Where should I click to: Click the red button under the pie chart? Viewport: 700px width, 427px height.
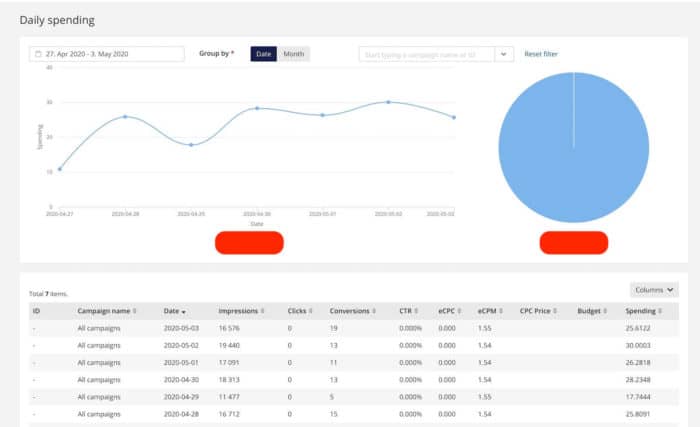click(x=574, y=243)
